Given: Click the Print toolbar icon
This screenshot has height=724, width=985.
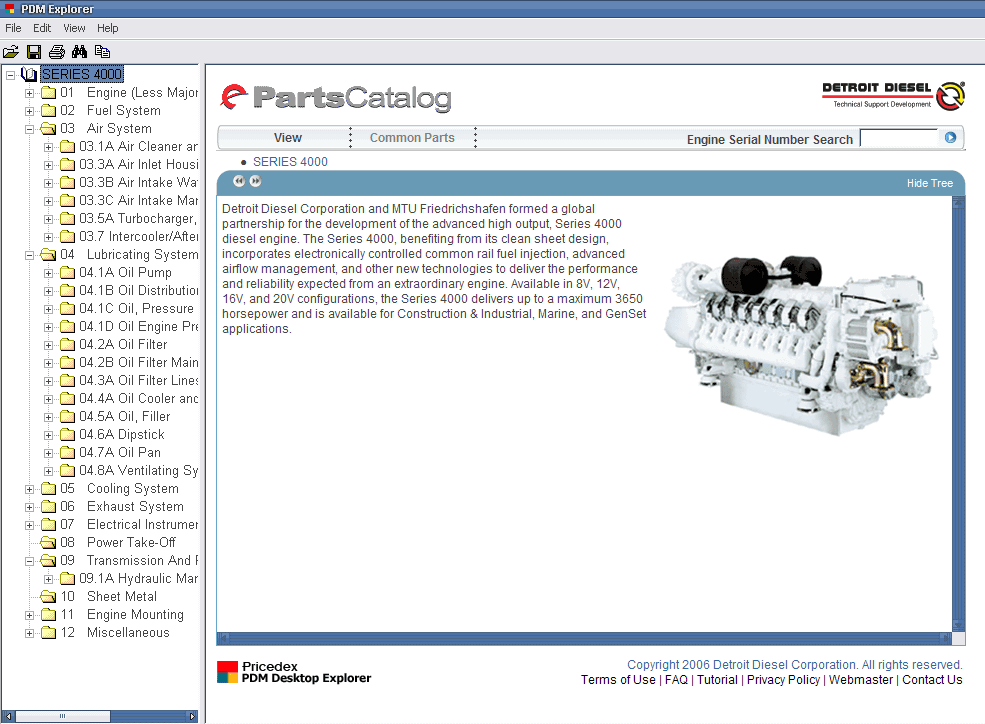Looking at the screenshot, I should point(57,51).
